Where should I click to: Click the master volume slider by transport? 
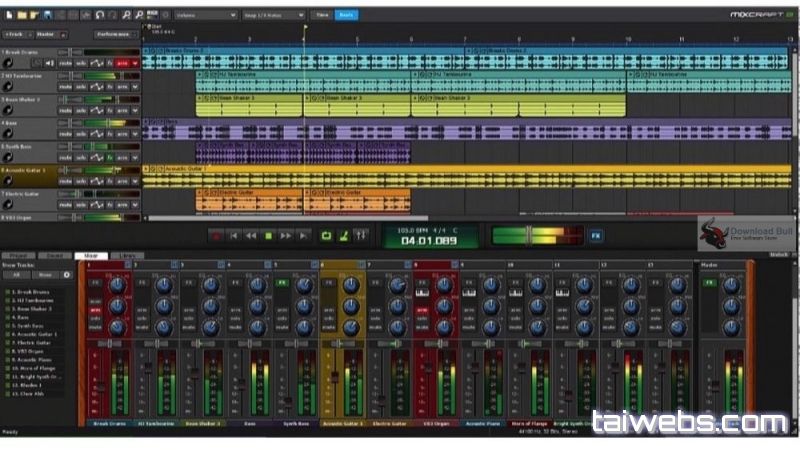[530, 235]
